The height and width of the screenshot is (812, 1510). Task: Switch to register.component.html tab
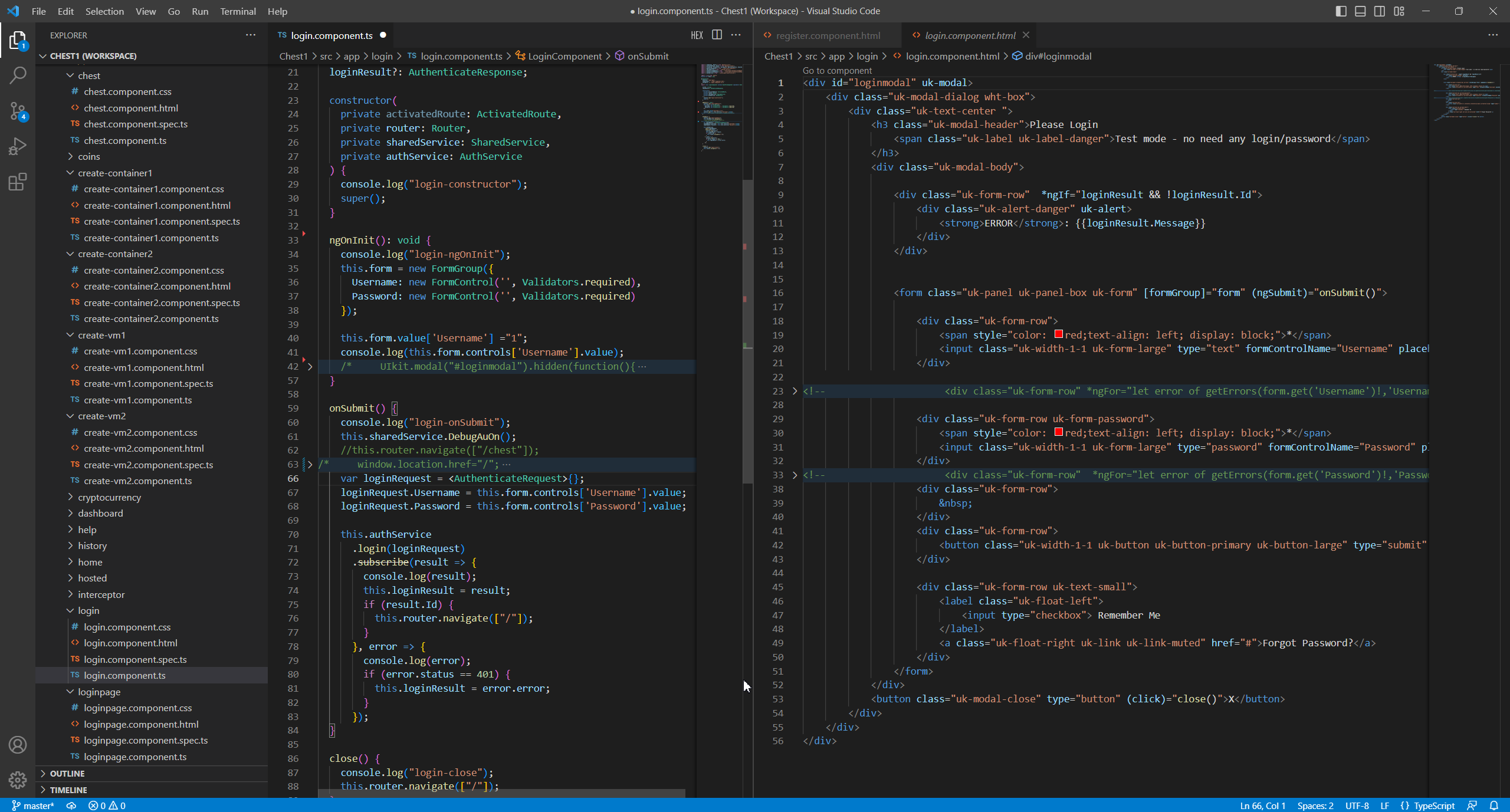[828, 35]
